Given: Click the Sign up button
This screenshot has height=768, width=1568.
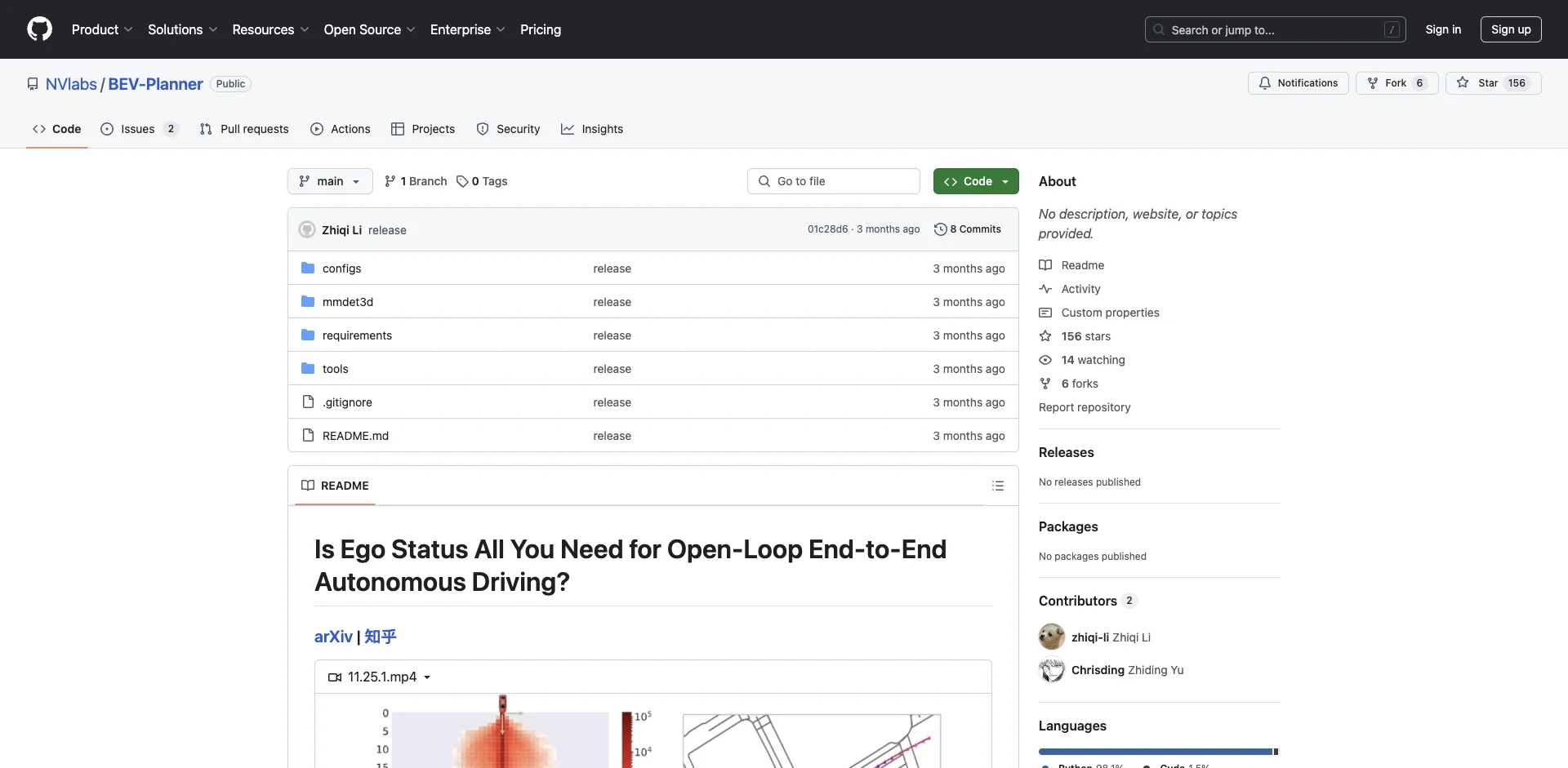Looking at the screenshot, I should (x=1511, y=29).
